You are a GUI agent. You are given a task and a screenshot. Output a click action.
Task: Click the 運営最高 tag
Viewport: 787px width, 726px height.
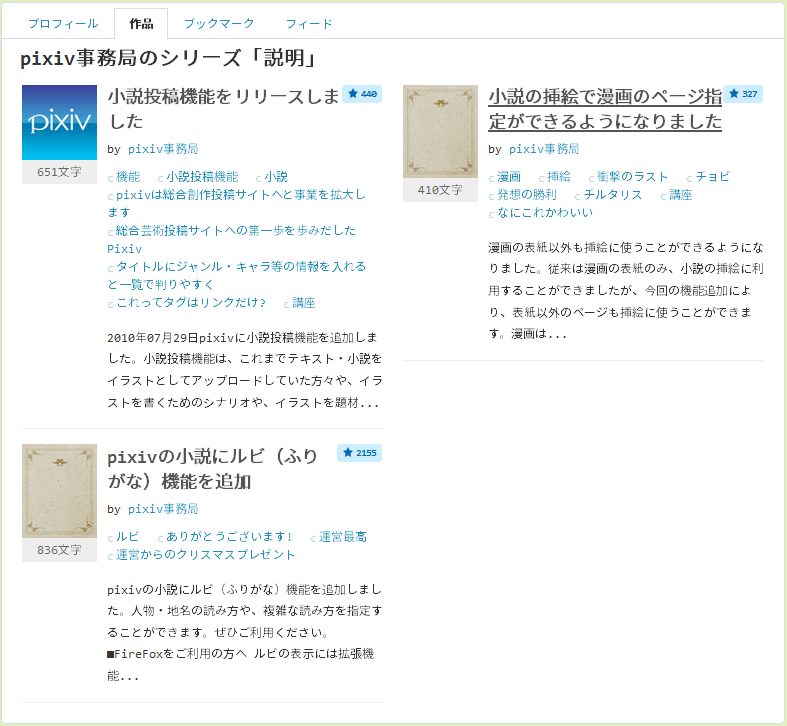tap(343, 537)
